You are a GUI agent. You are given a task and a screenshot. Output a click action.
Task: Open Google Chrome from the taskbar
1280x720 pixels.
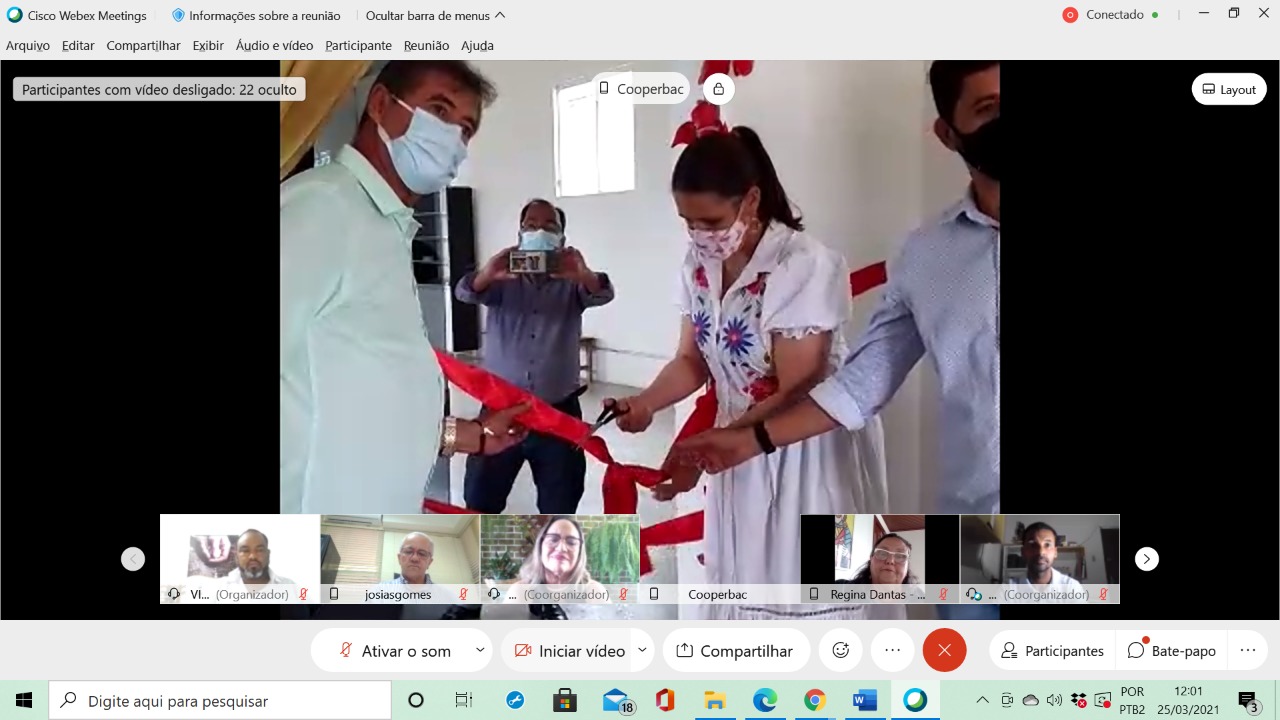point(814,700)
